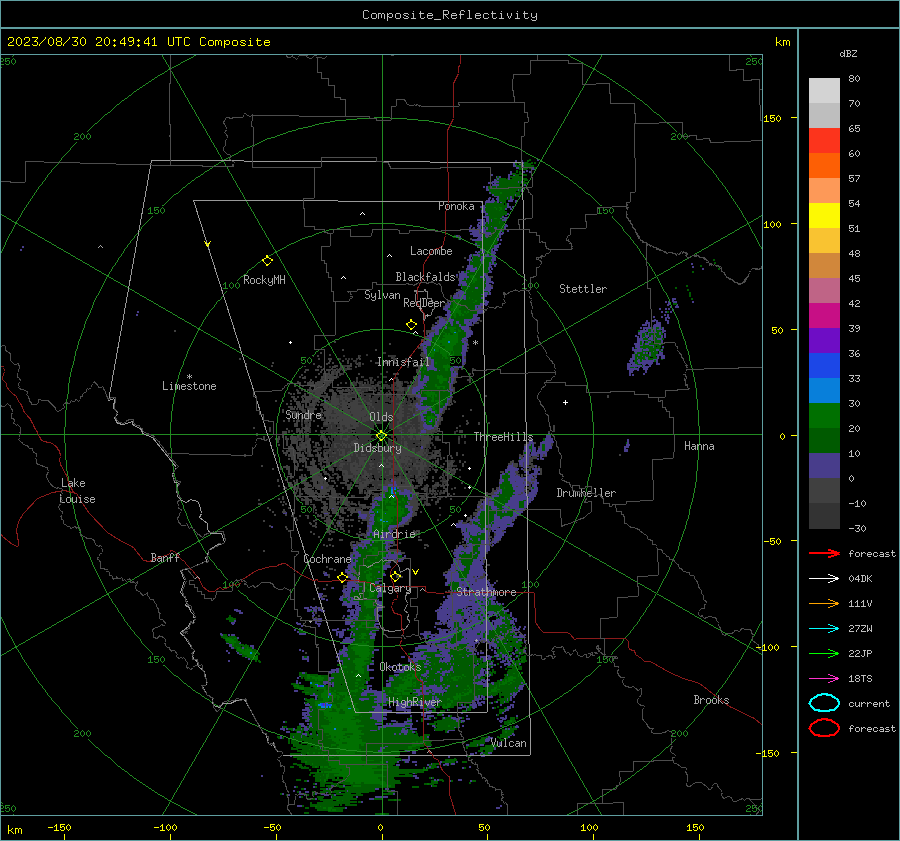Click the cyan 'current' oval icon
Image resolution: width=900 pixels, height=841 pixels.
coord(824,703)
